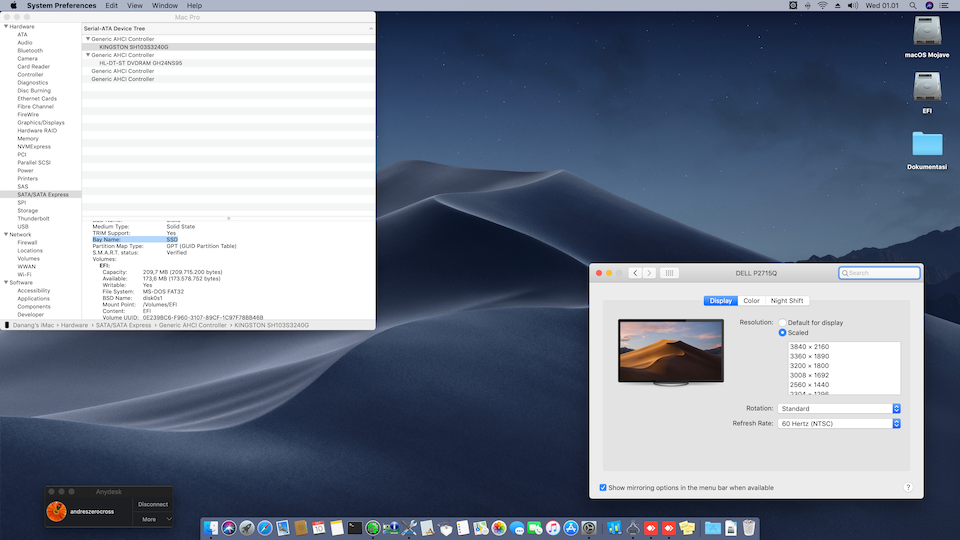This screenshot has height=540, width=960.
Task: Open the Rotation dropdown
Action: pyautogui.click(x=839, y=408)
